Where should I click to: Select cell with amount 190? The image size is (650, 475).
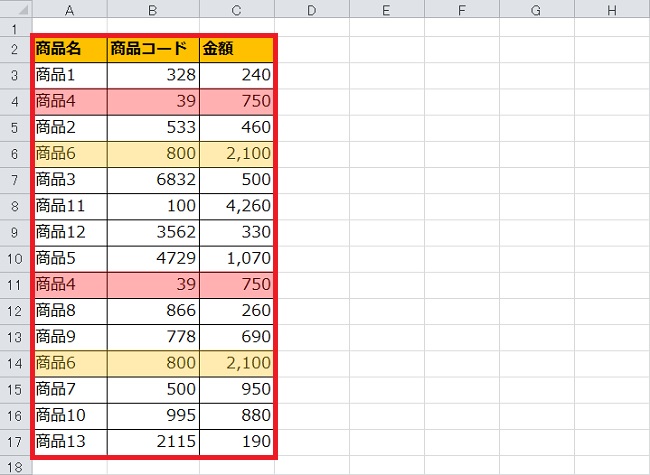(236, 441)
